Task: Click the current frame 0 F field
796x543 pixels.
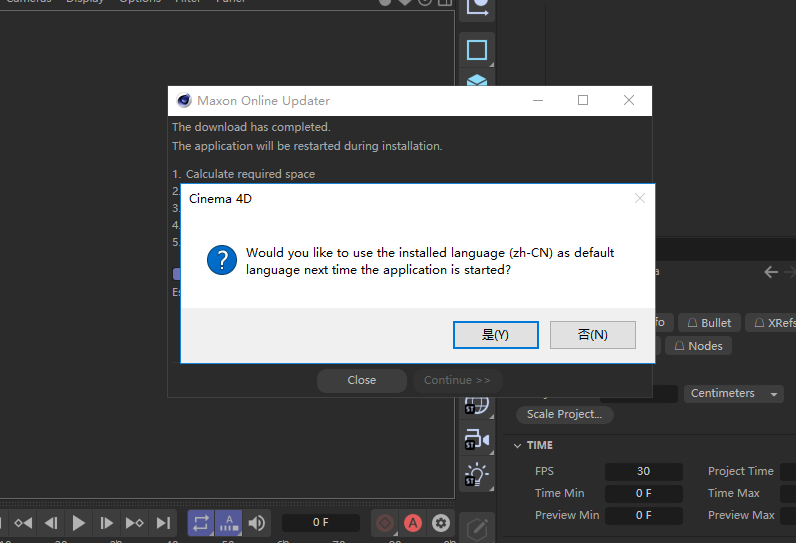Action: [321, 523]
